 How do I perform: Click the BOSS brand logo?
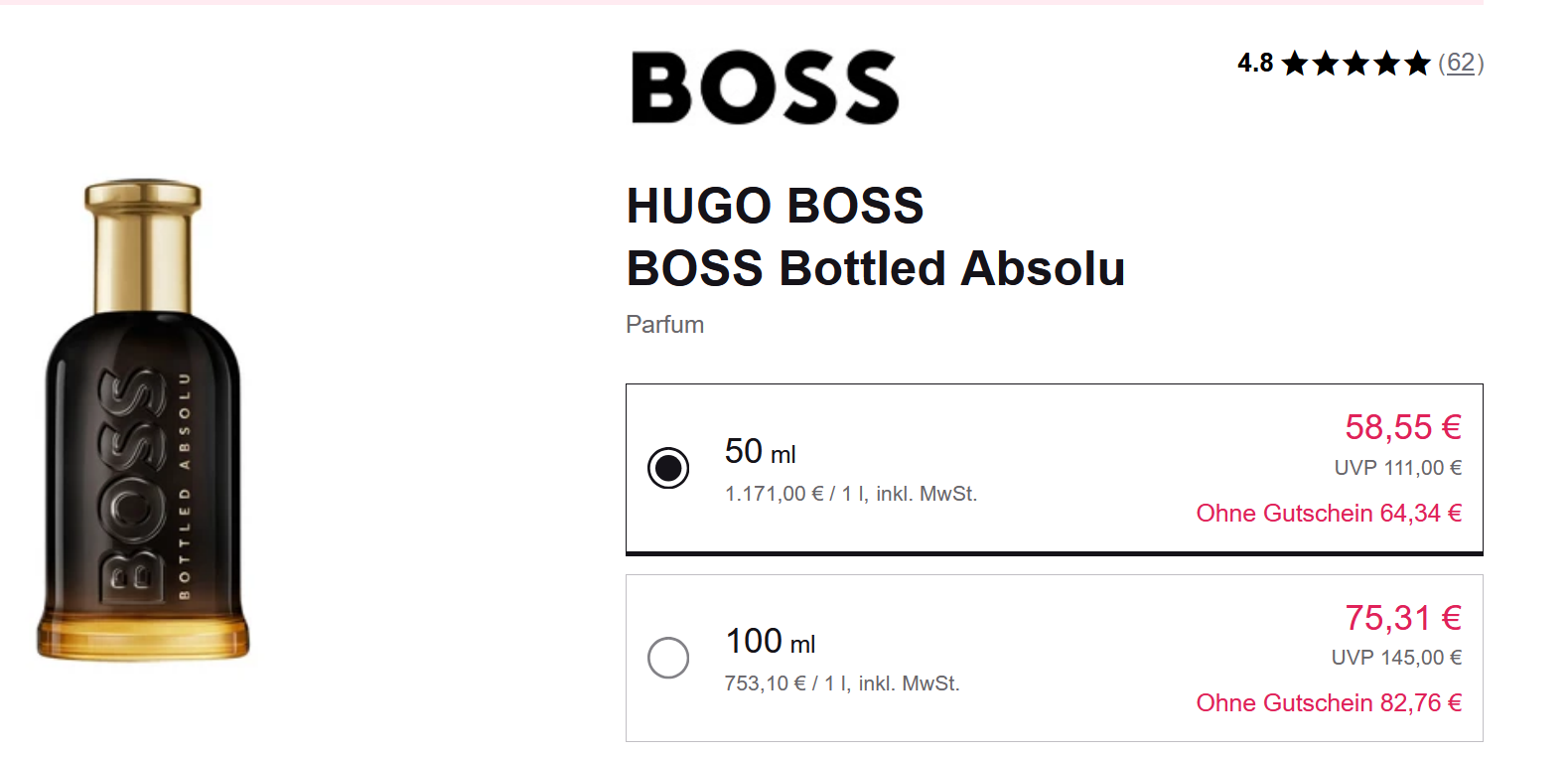coord(765,87)
